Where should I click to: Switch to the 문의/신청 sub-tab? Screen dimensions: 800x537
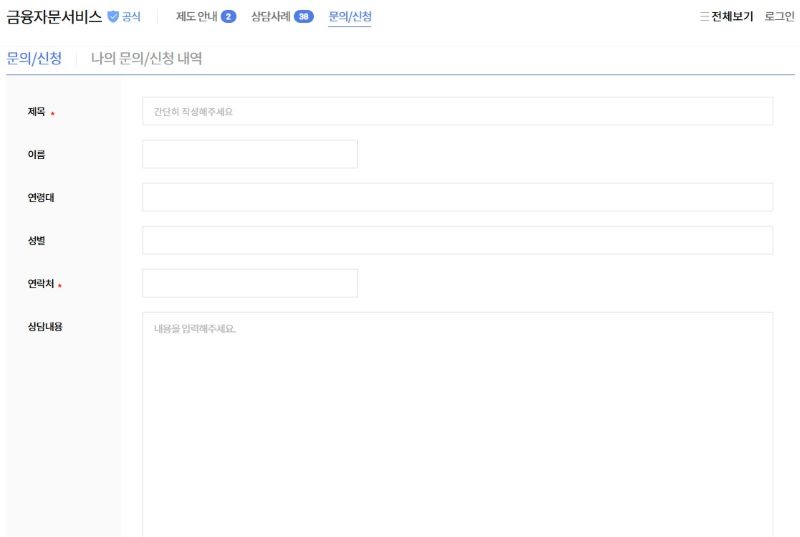34,59
